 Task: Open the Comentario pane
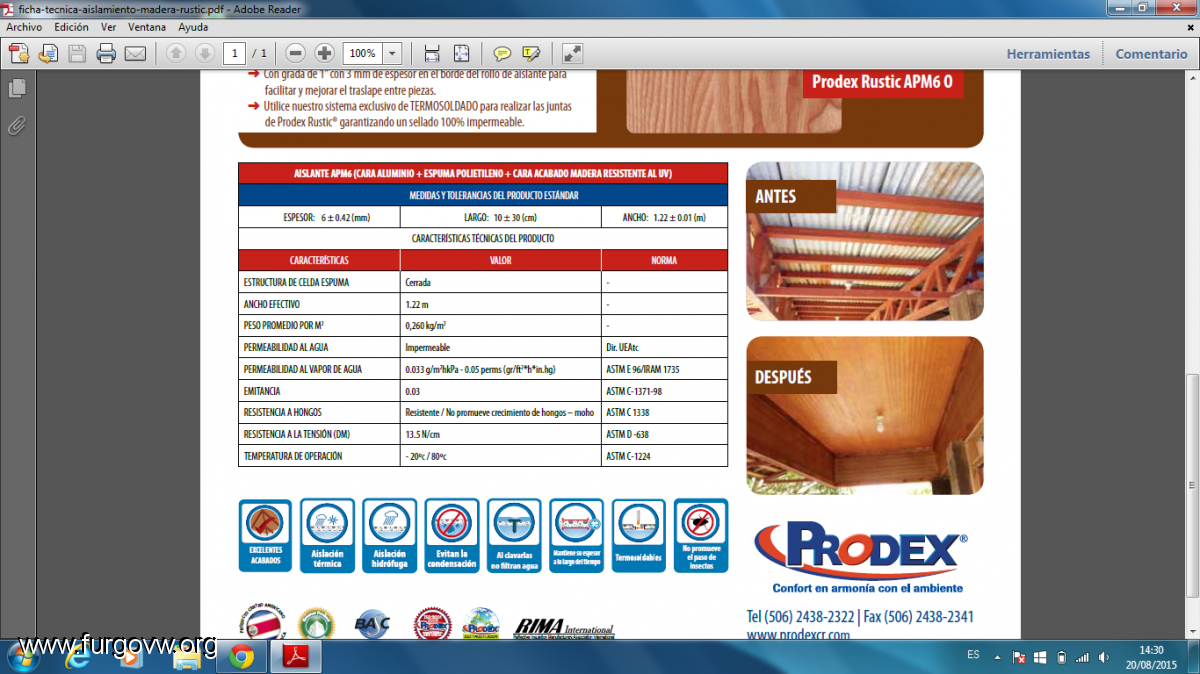(1151, 54)
